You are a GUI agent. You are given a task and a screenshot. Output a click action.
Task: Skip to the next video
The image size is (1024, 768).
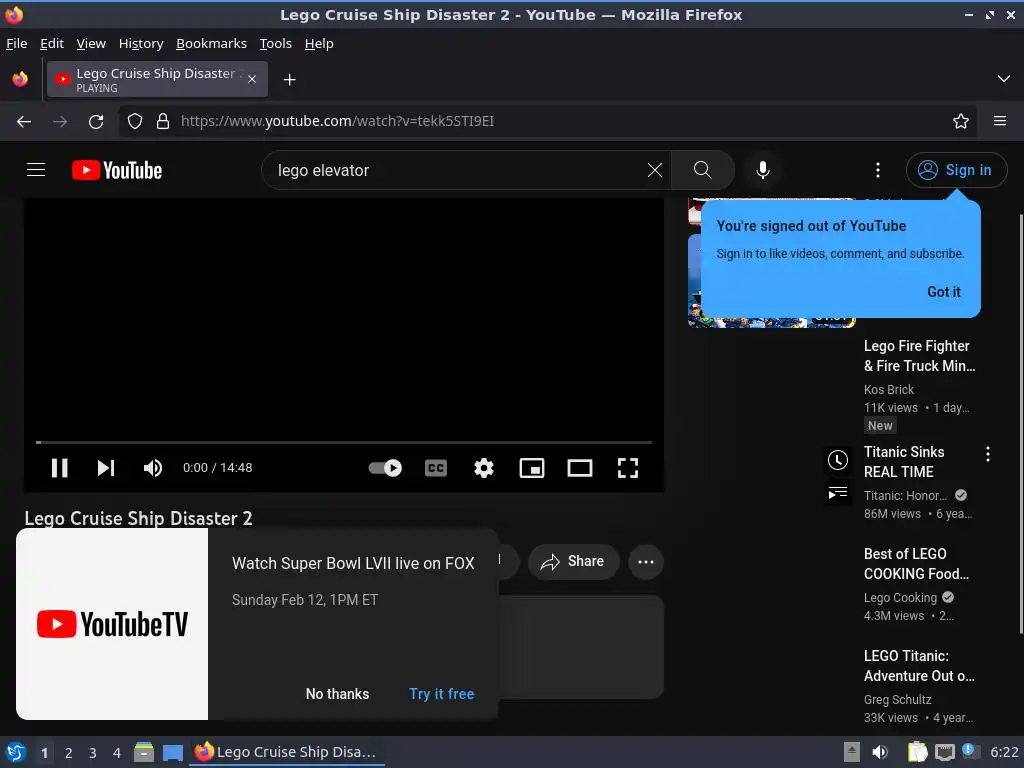tap(106, 468)
